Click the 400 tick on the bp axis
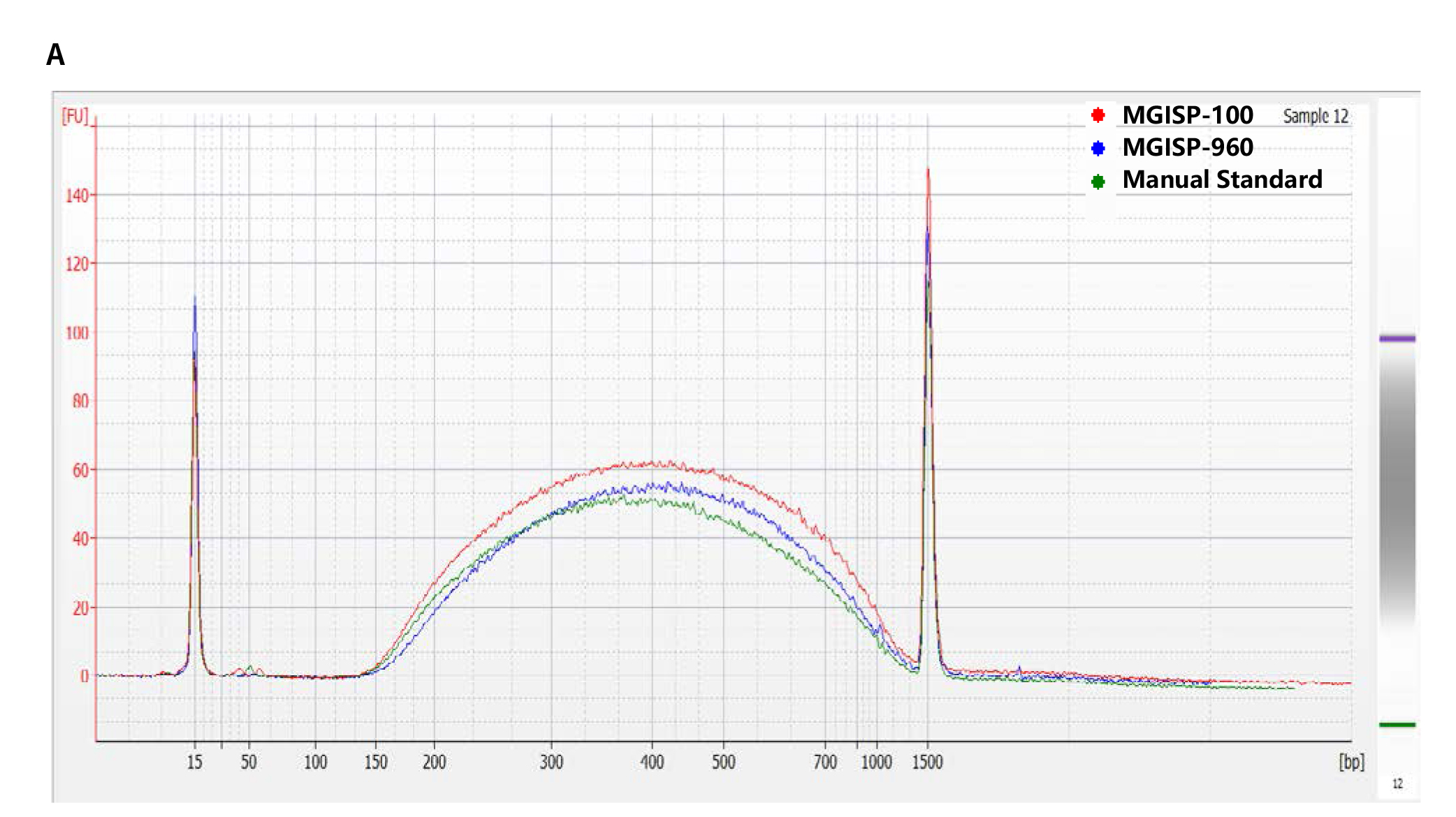The image size is (1456, 817). pos(652,761)
